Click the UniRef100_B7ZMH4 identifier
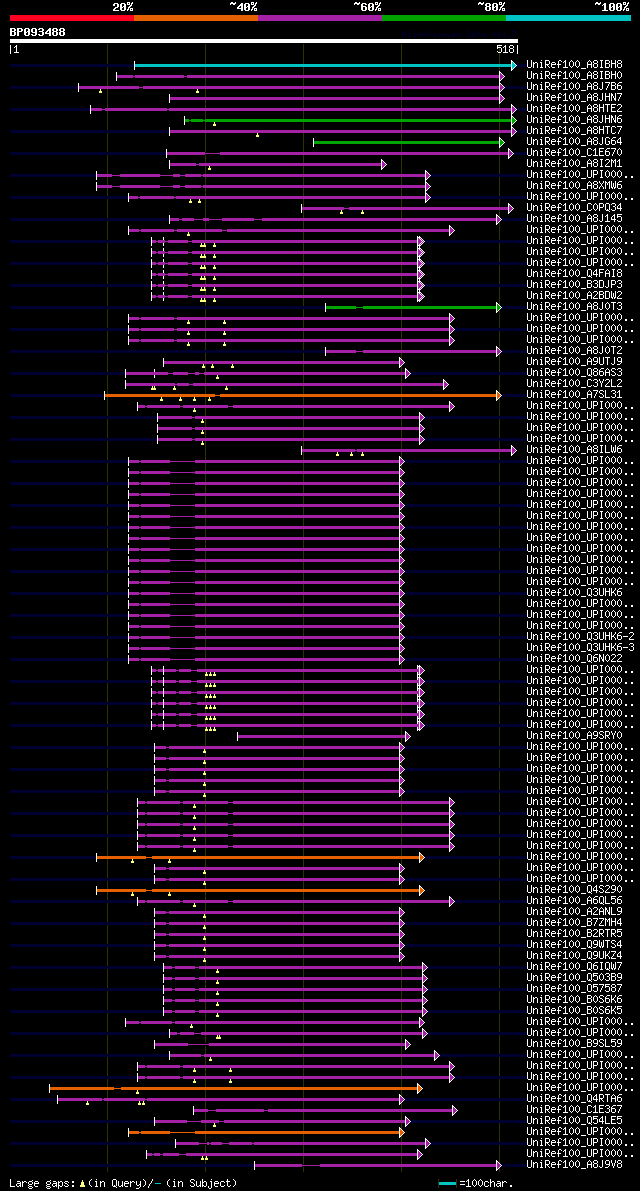 574,923
